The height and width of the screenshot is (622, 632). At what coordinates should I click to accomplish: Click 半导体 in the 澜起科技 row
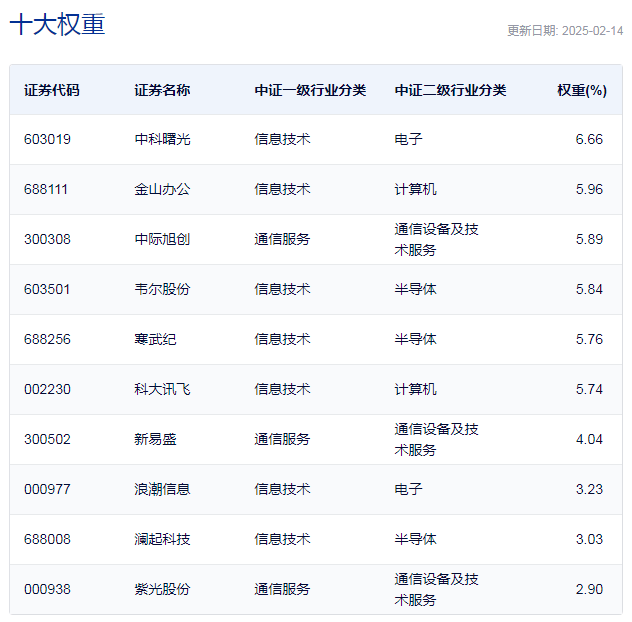pos(416,539)
